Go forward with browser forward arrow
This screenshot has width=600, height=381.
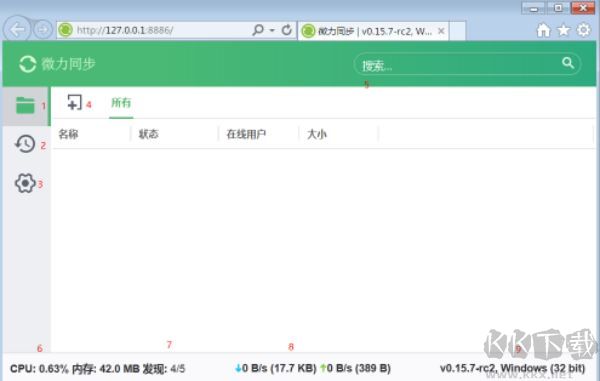(42, 29)
